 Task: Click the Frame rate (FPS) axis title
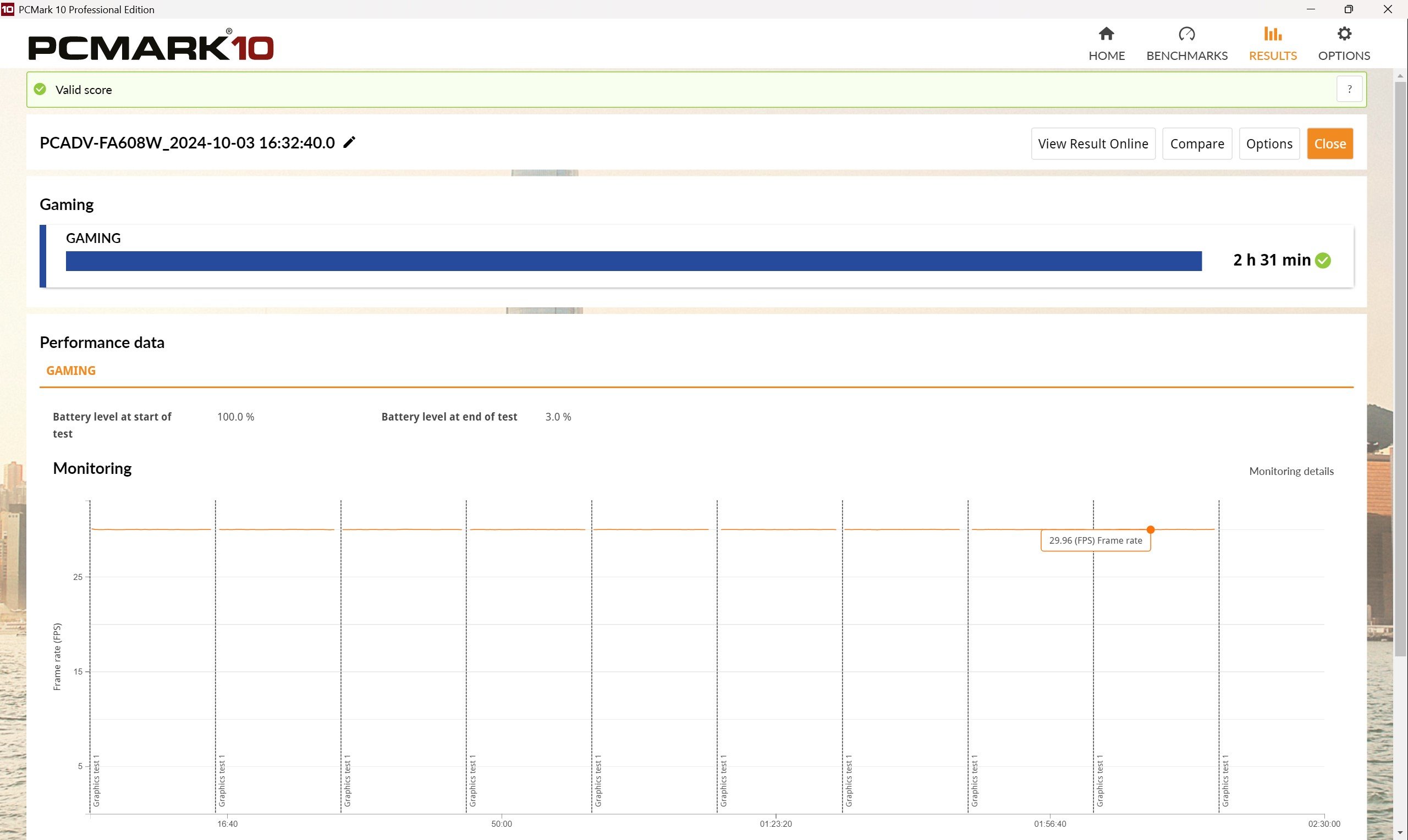57,656
